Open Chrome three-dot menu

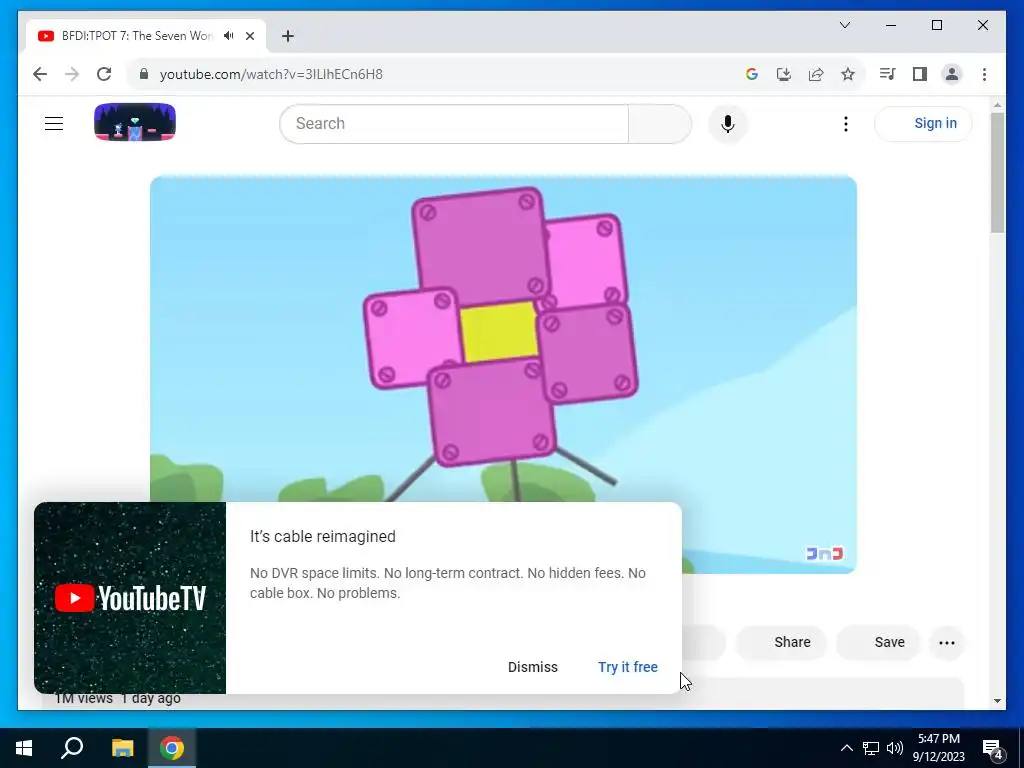point(984,74)
